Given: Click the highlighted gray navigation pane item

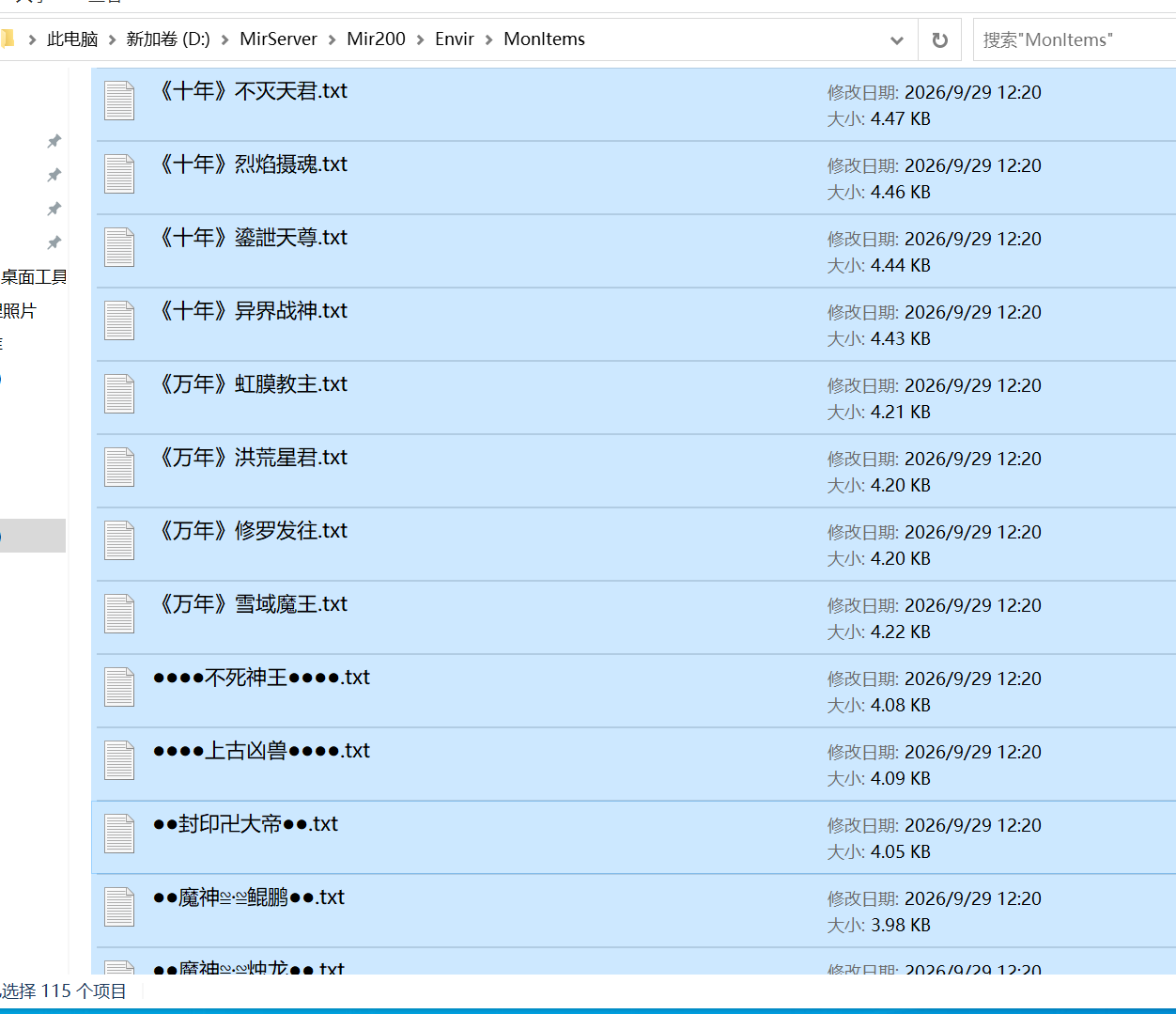Looking at the screenshot, I should point(33,536).
